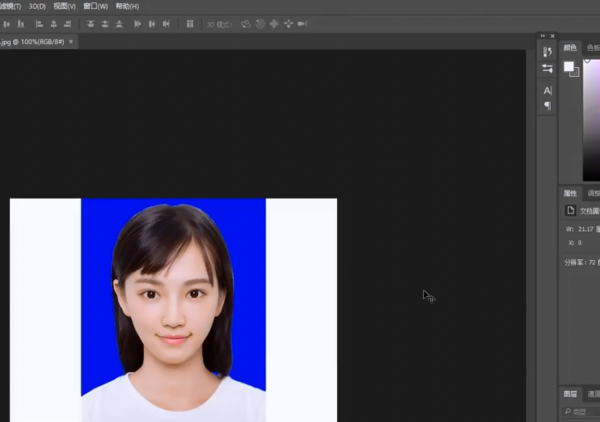This screenshot has height=422, width=600.
Task: Open the 视图(V) menu
Action: (x=64, y=6)
